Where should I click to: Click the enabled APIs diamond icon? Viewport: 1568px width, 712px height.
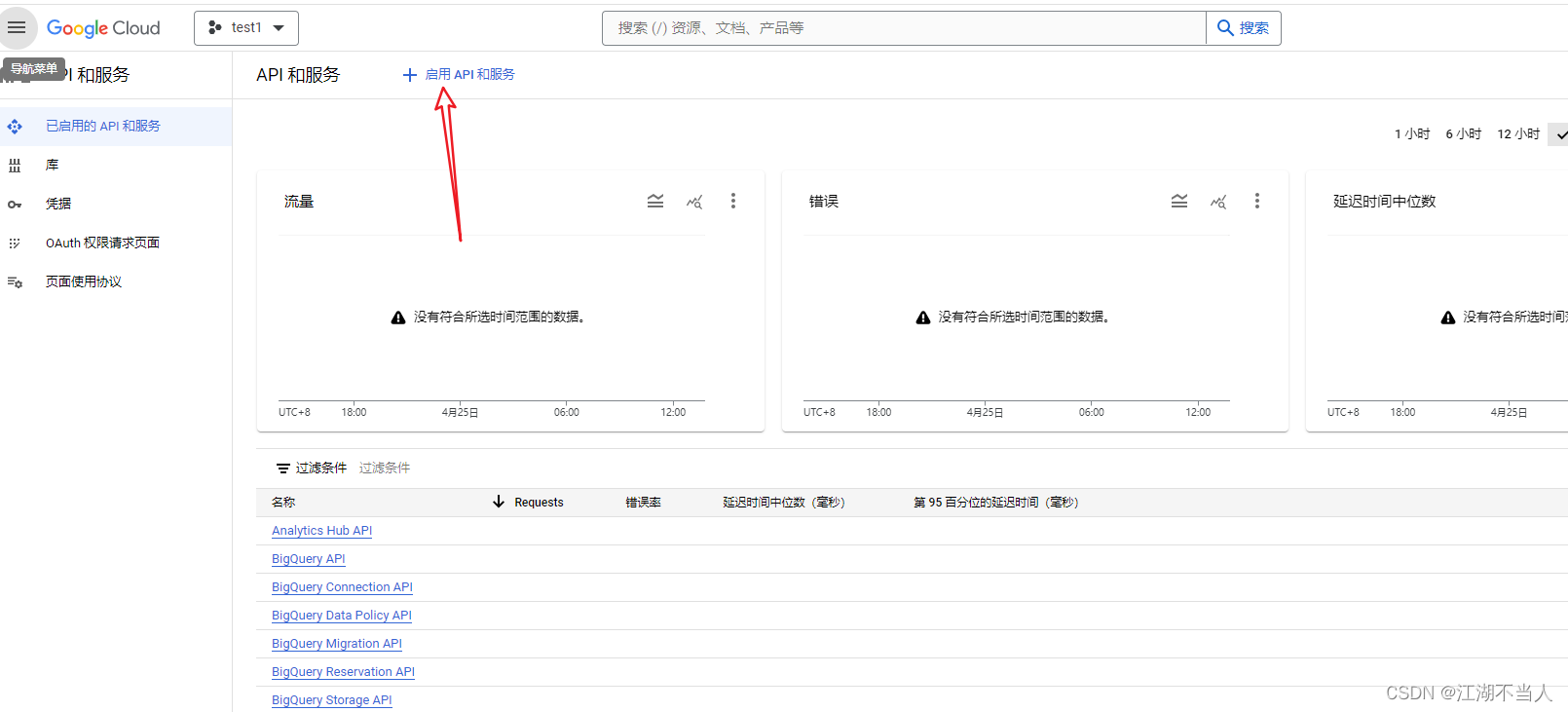pos(15,127)
